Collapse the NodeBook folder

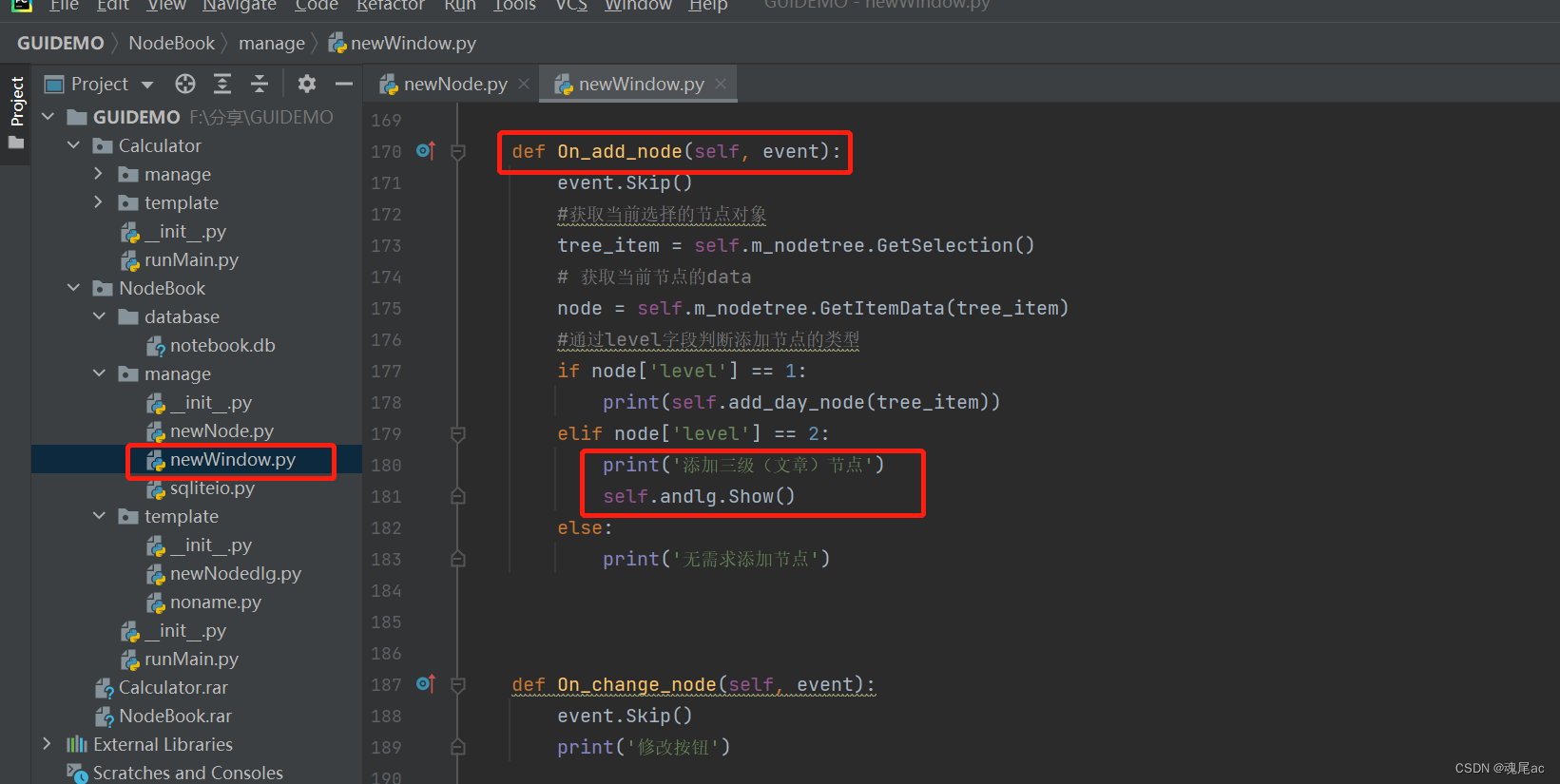(74, 288)
